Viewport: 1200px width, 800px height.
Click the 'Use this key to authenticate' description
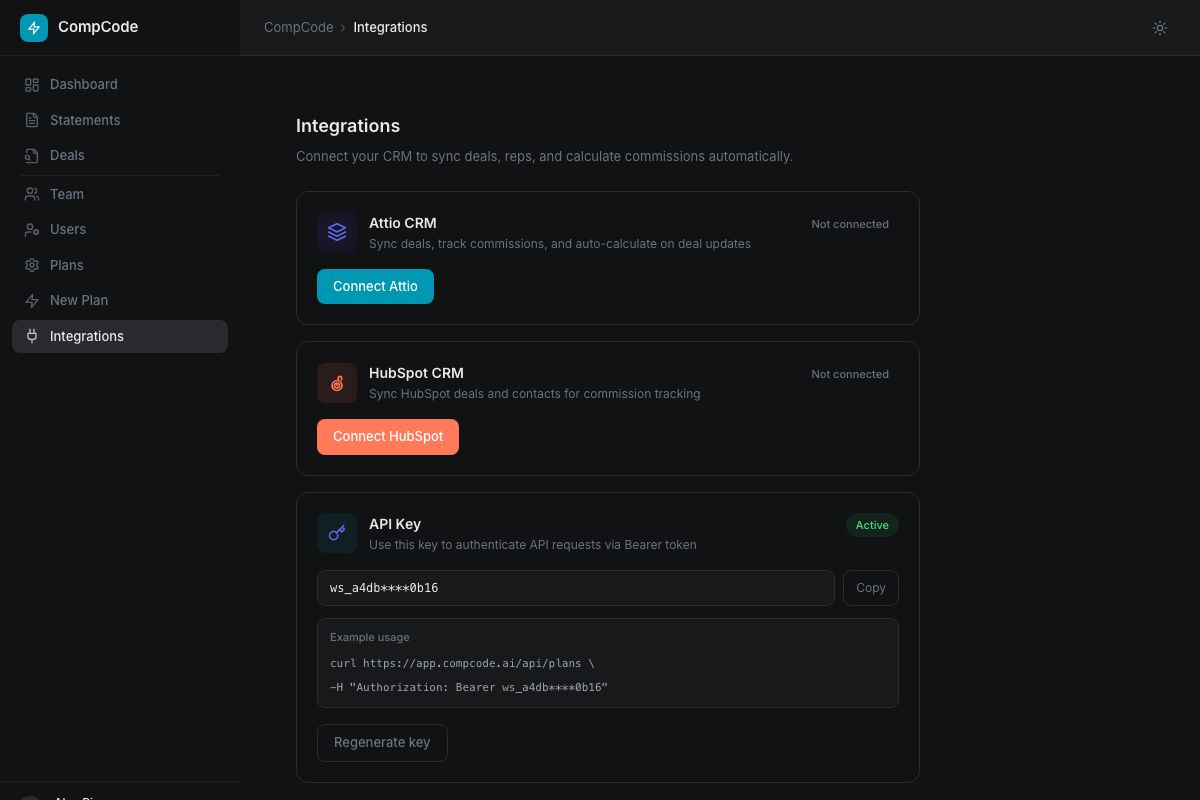tap(533, 545)
